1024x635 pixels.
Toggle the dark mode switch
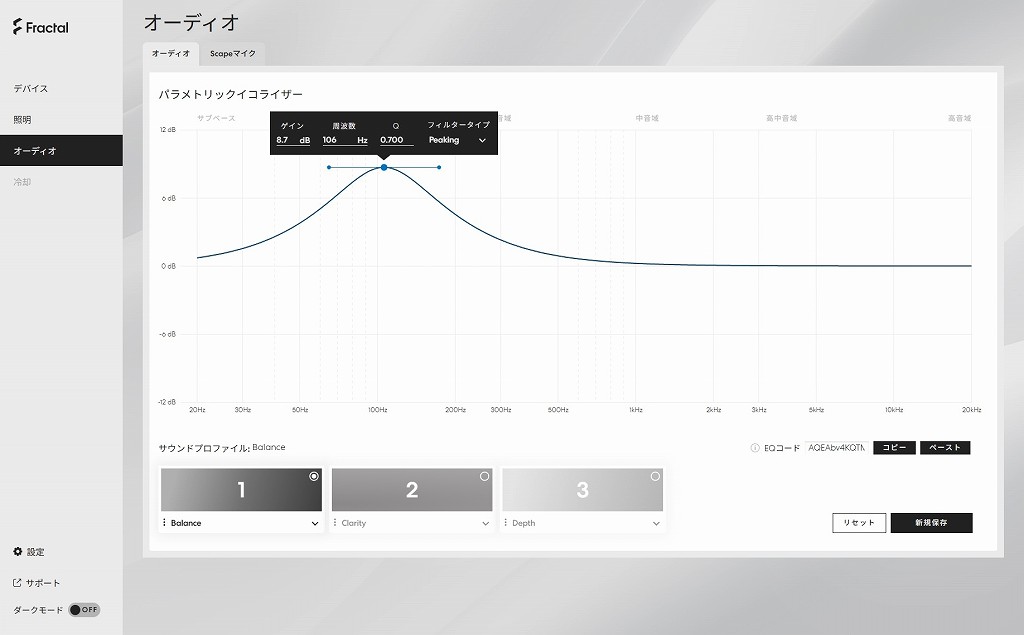84,610
